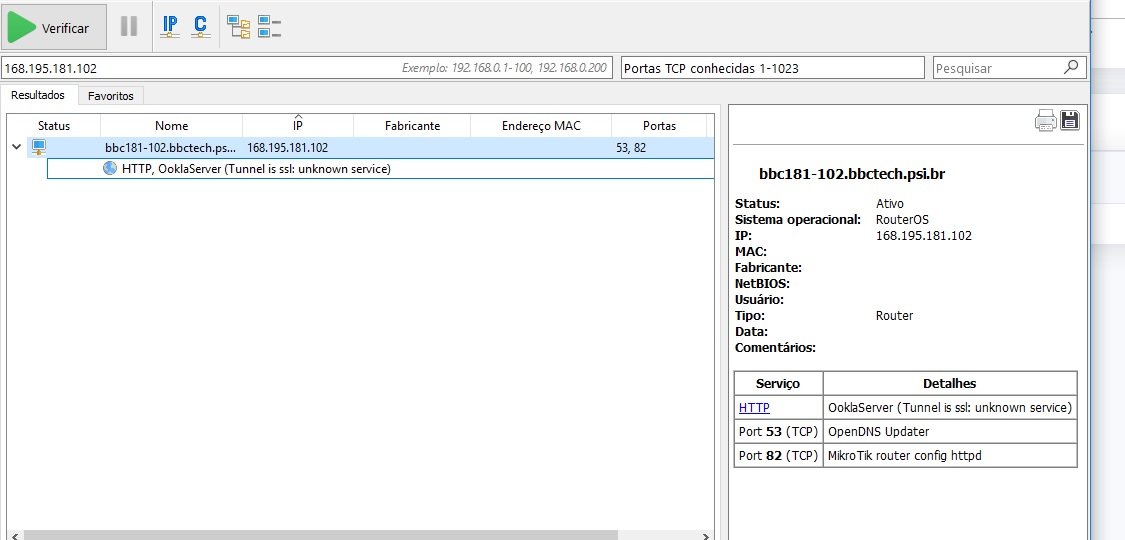1125x540 pixels.
Task: Sort by the Fabricante column header
Action: tap(413, 125)
